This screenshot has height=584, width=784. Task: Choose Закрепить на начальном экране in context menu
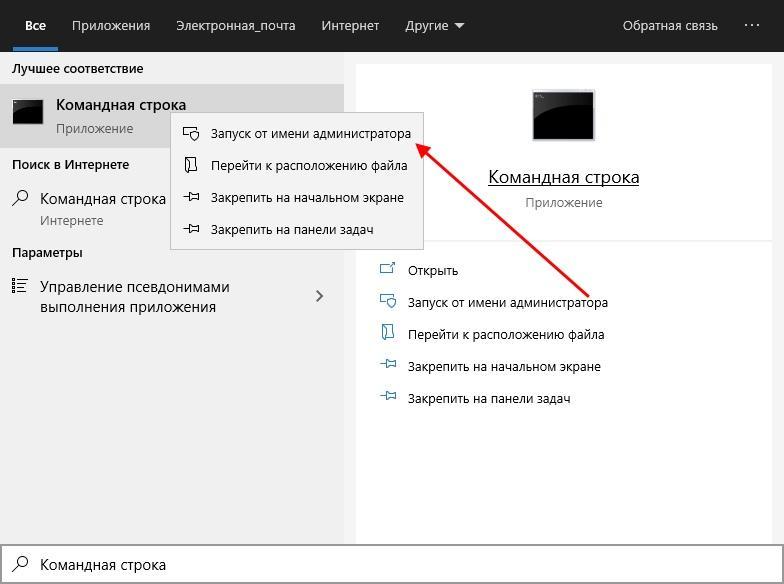pyautogui.click(x=298, y=198)
